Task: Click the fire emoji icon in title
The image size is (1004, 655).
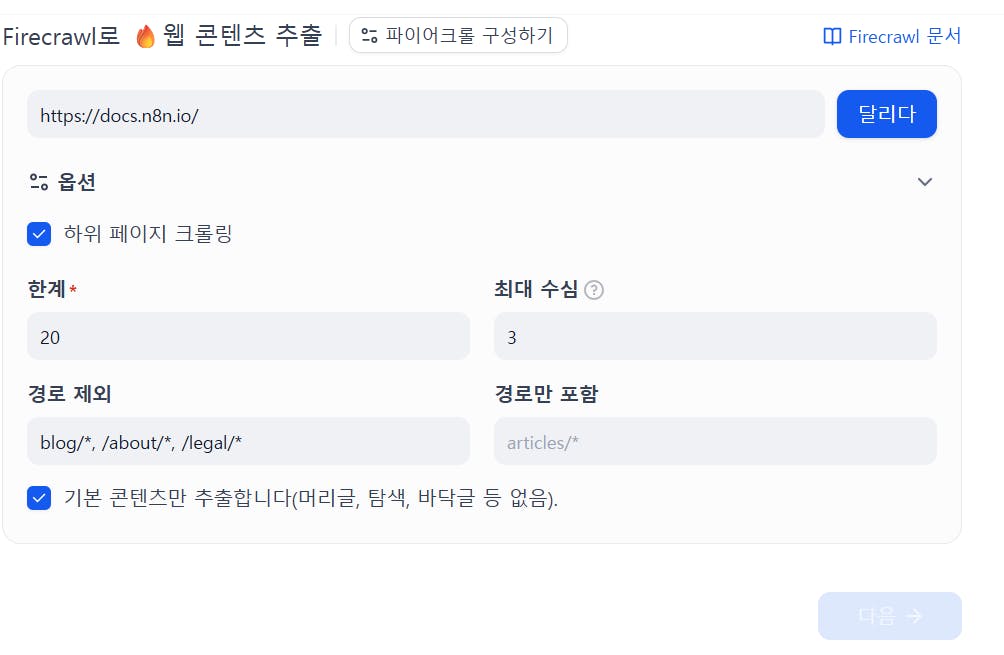Action: point(146,37)
